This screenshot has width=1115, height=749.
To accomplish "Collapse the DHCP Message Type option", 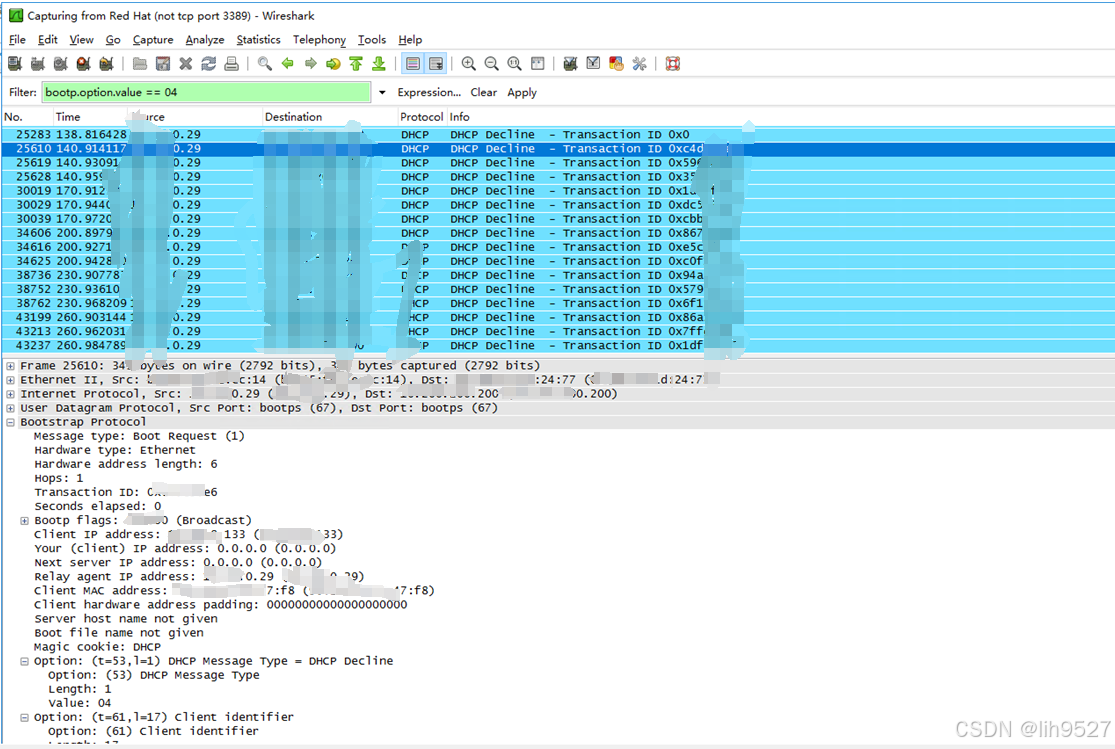I will pos(24,662).
